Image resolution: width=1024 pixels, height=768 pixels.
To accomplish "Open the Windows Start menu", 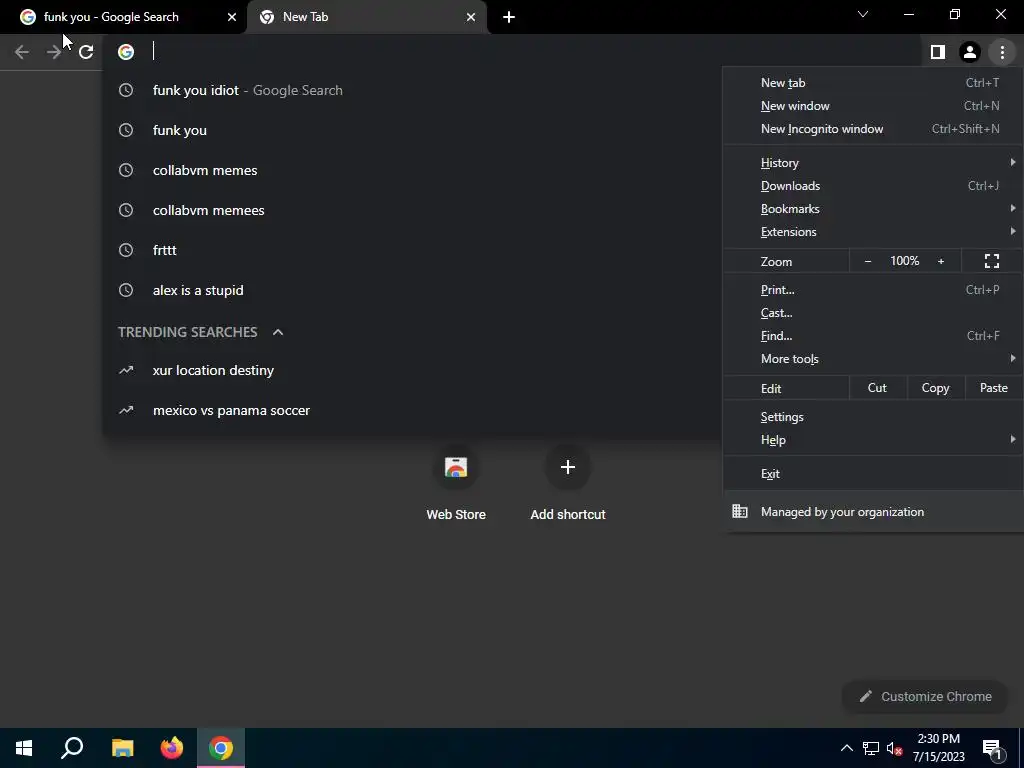I will pos(24,748).
